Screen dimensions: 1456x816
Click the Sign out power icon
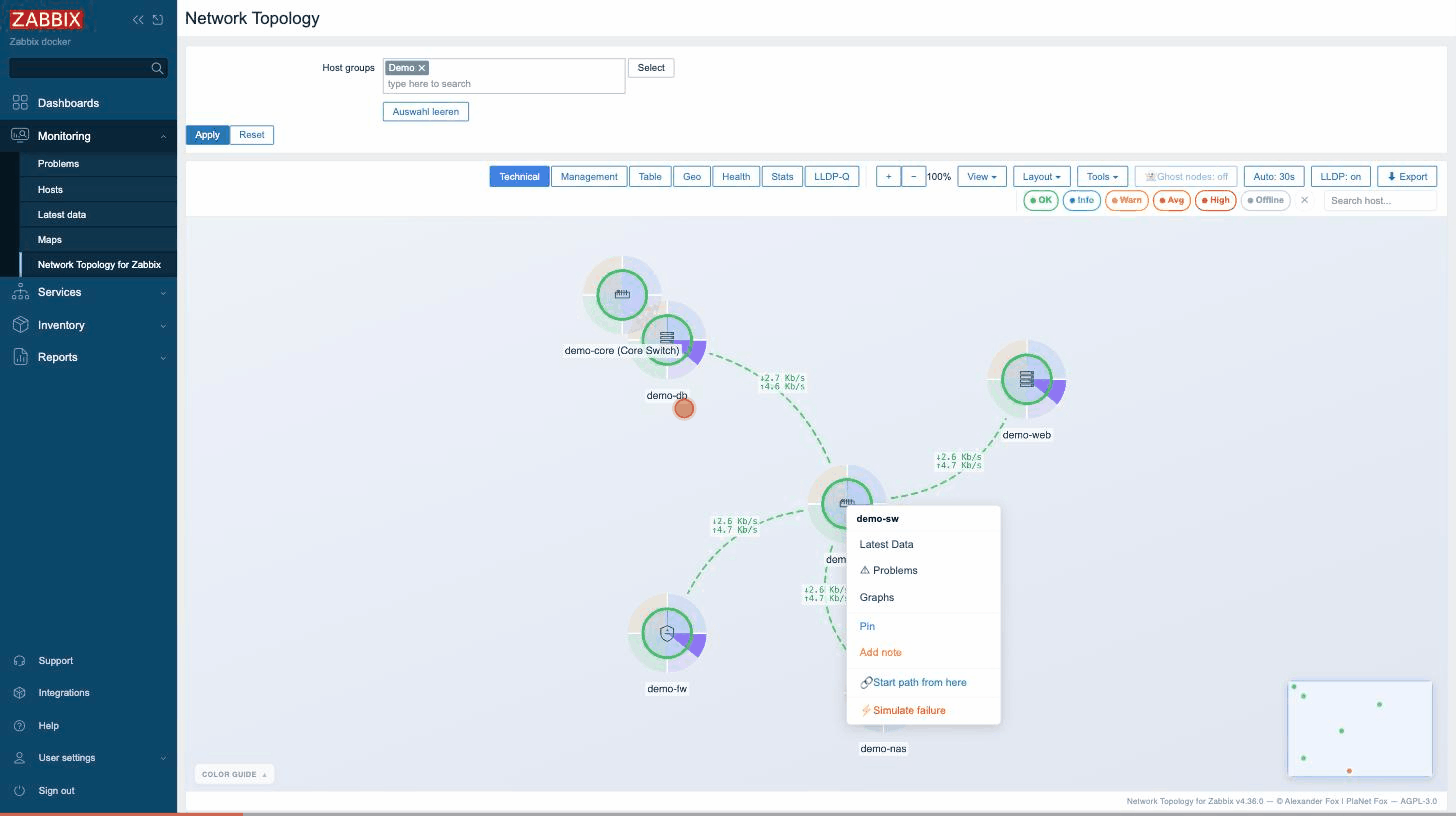(20, 791)
